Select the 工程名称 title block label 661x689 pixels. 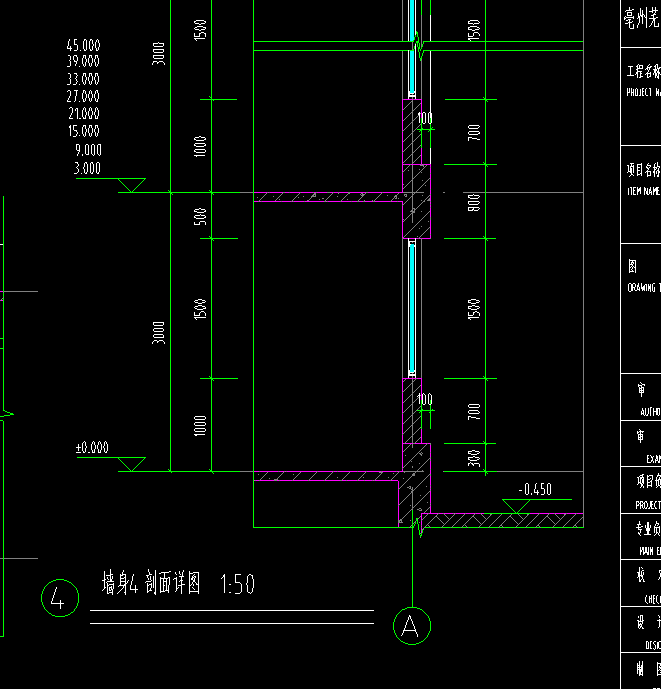click(643, 71)
